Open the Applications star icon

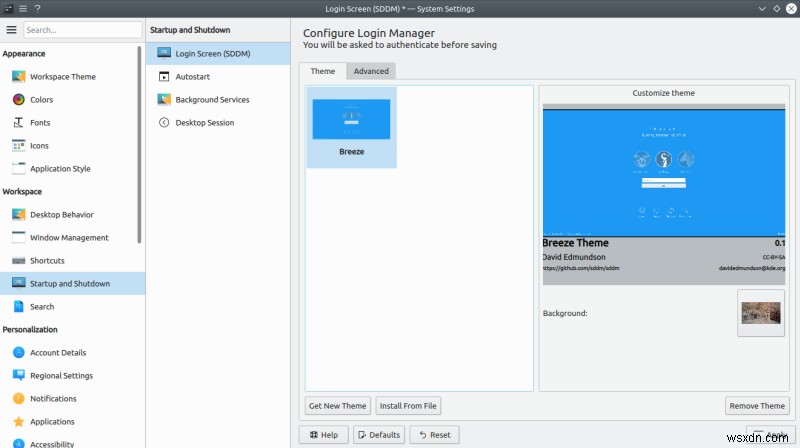coord(19,421)
